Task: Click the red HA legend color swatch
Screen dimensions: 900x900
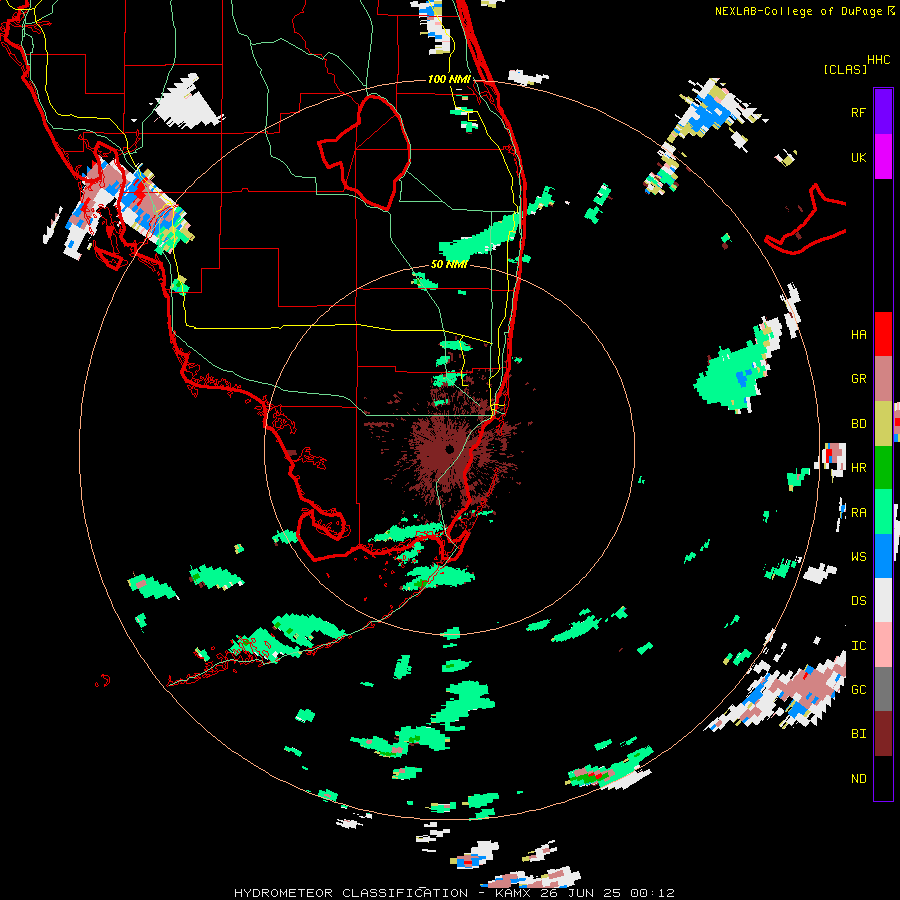Action: pos(883,334)
